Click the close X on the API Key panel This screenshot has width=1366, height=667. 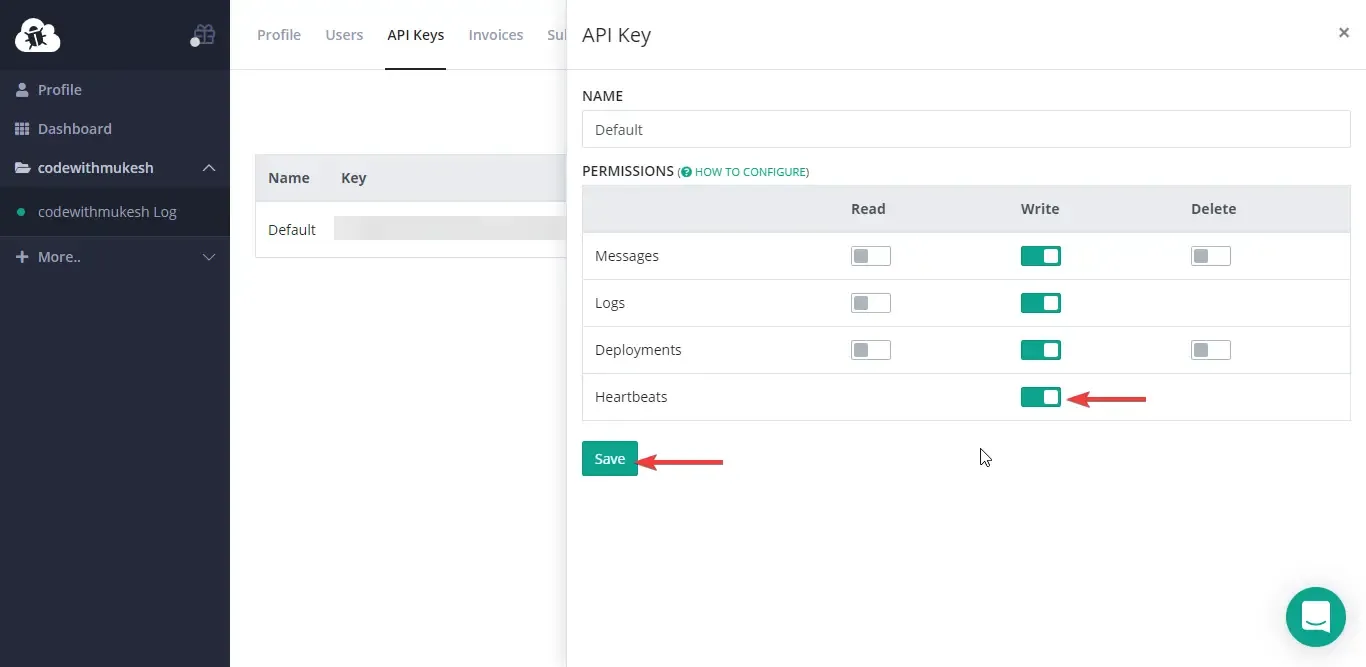1344,32
